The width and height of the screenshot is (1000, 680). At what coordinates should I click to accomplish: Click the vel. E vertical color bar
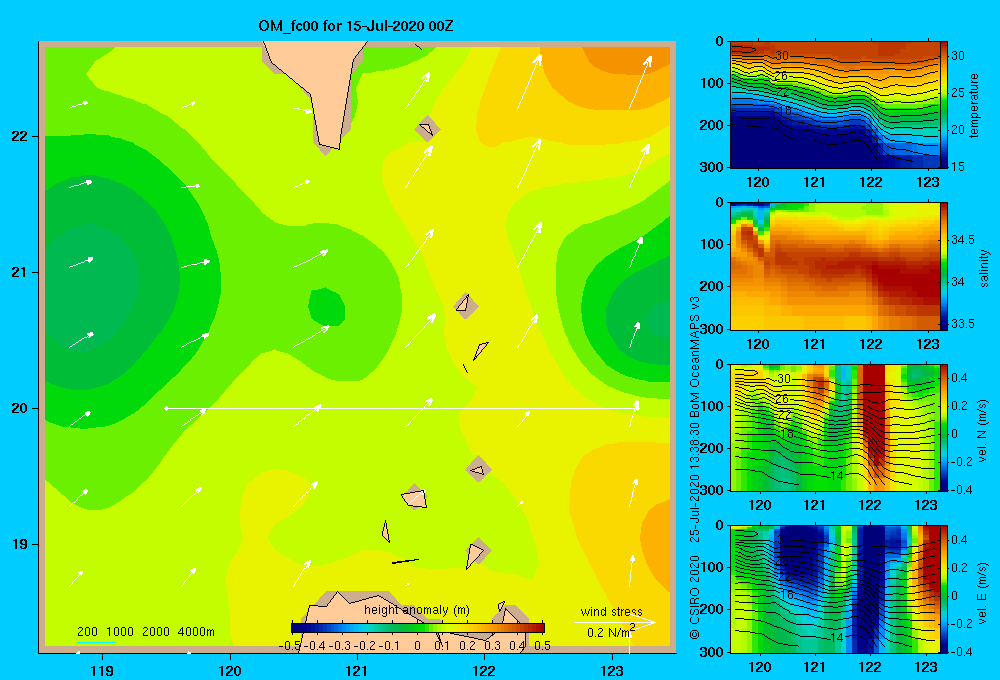click(x=944, y=589)
